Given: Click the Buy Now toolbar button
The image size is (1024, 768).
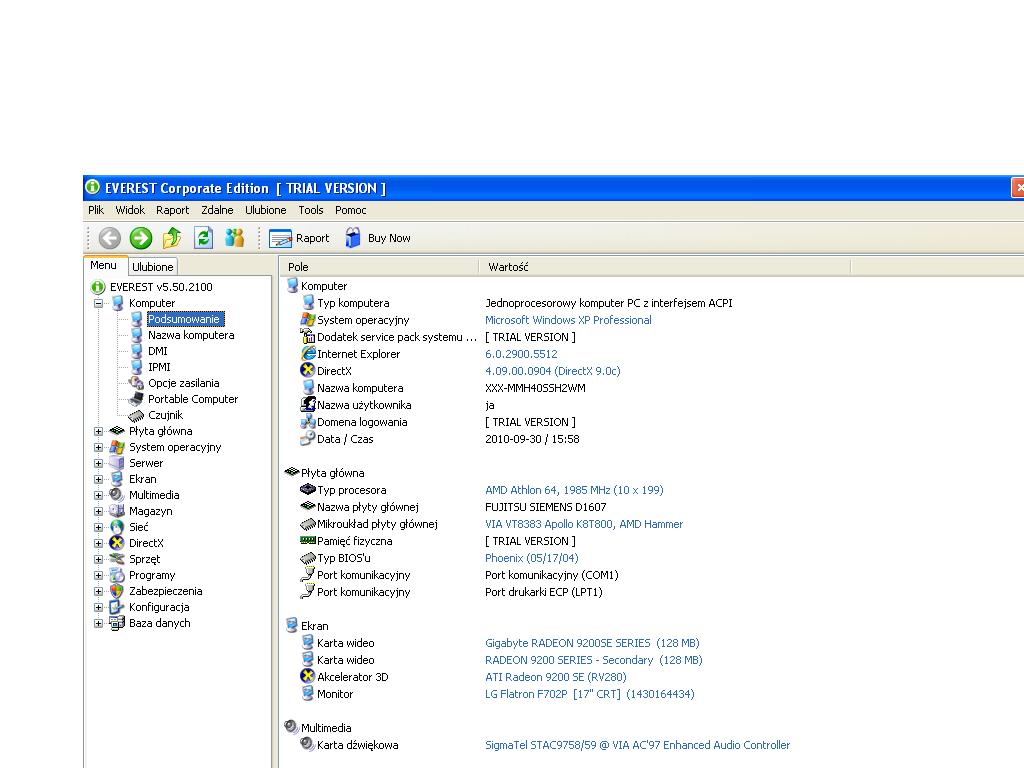Looking at the screenshot, I should pos(378,238).
